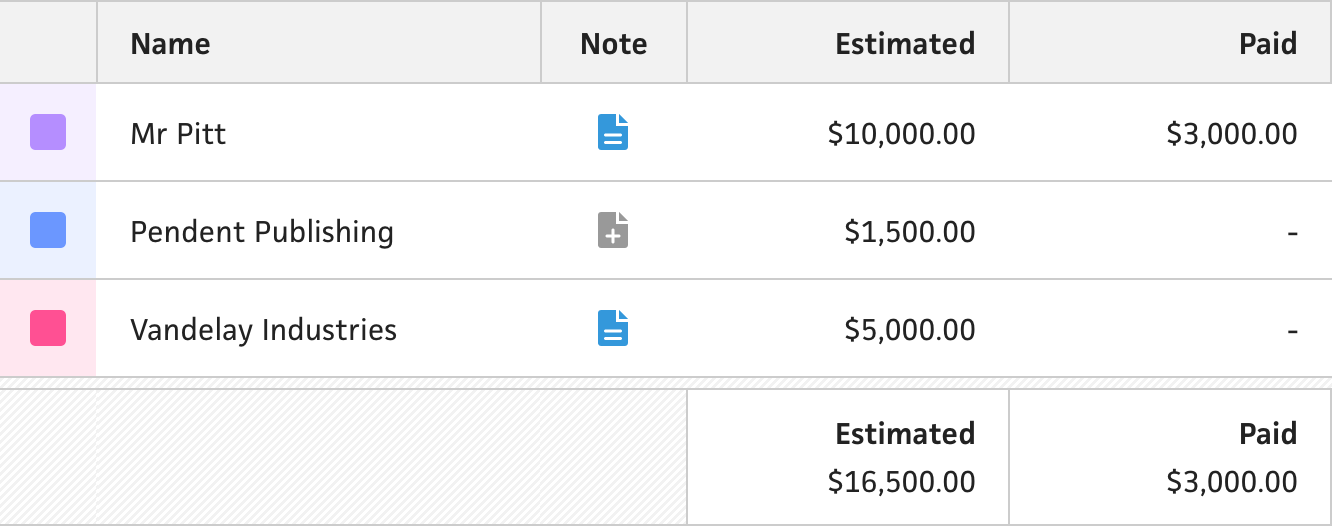The height and width of the screenshot is (526, 1332).
Task: Select the Mr Pitt name cell
Action: (x=319, y=133)
